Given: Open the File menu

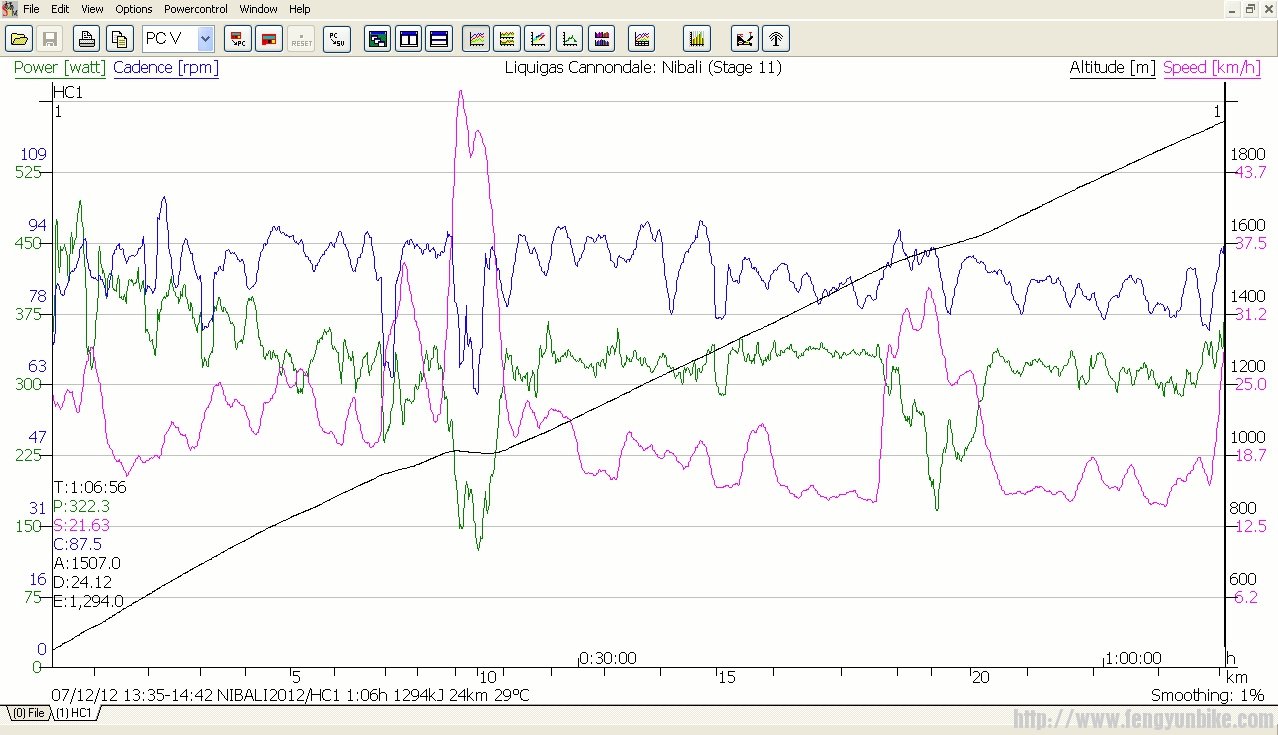Looking at the screenshot, I should coord(31,9).
